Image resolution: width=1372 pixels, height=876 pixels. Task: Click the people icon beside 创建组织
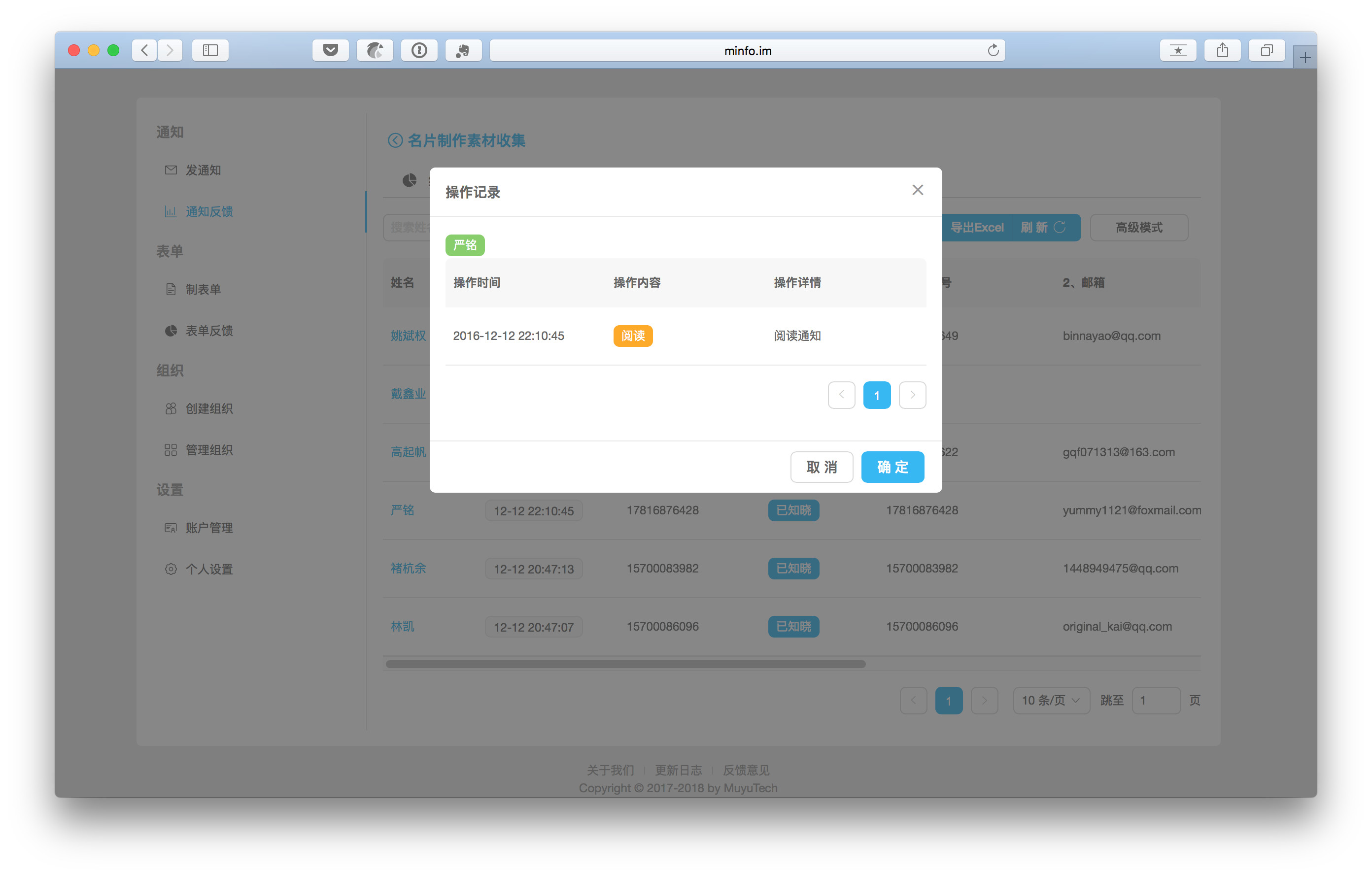(171, 408)
